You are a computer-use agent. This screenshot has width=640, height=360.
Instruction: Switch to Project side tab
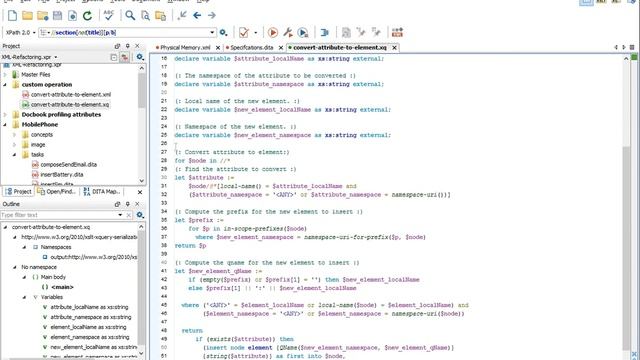coord(18,191)
